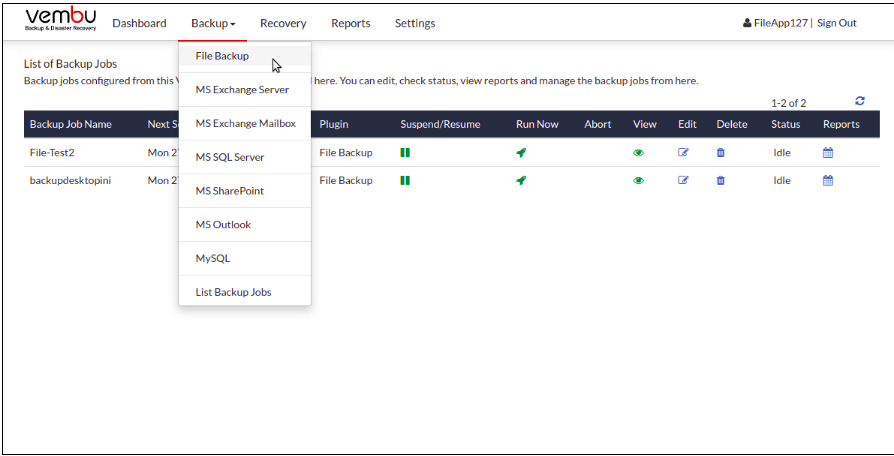The image size is (894, 456).
Task: Sign Out of the account
Action: click(x=837, y=23)
